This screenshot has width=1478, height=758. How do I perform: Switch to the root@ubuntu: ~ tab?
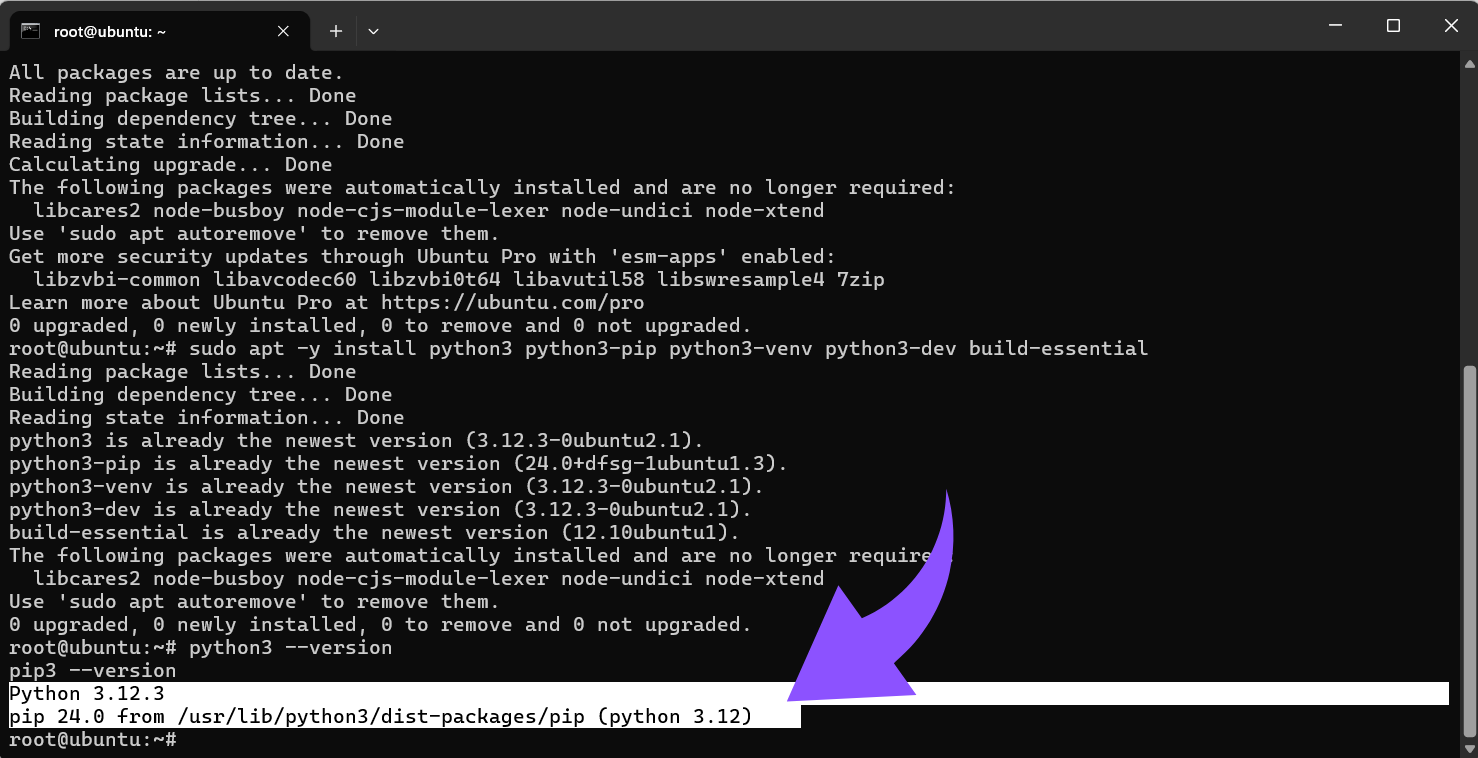coord(150,31)
